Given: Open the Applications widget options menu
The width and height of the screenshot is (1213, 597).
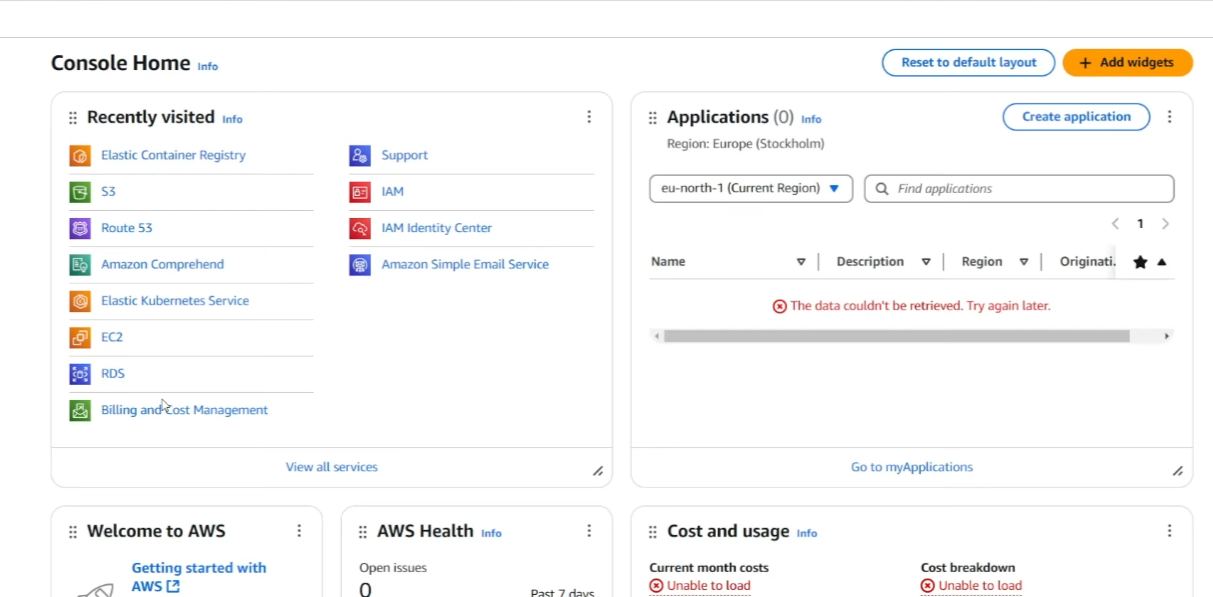Looking at the screenshot, I should [x=1169, y=117].
